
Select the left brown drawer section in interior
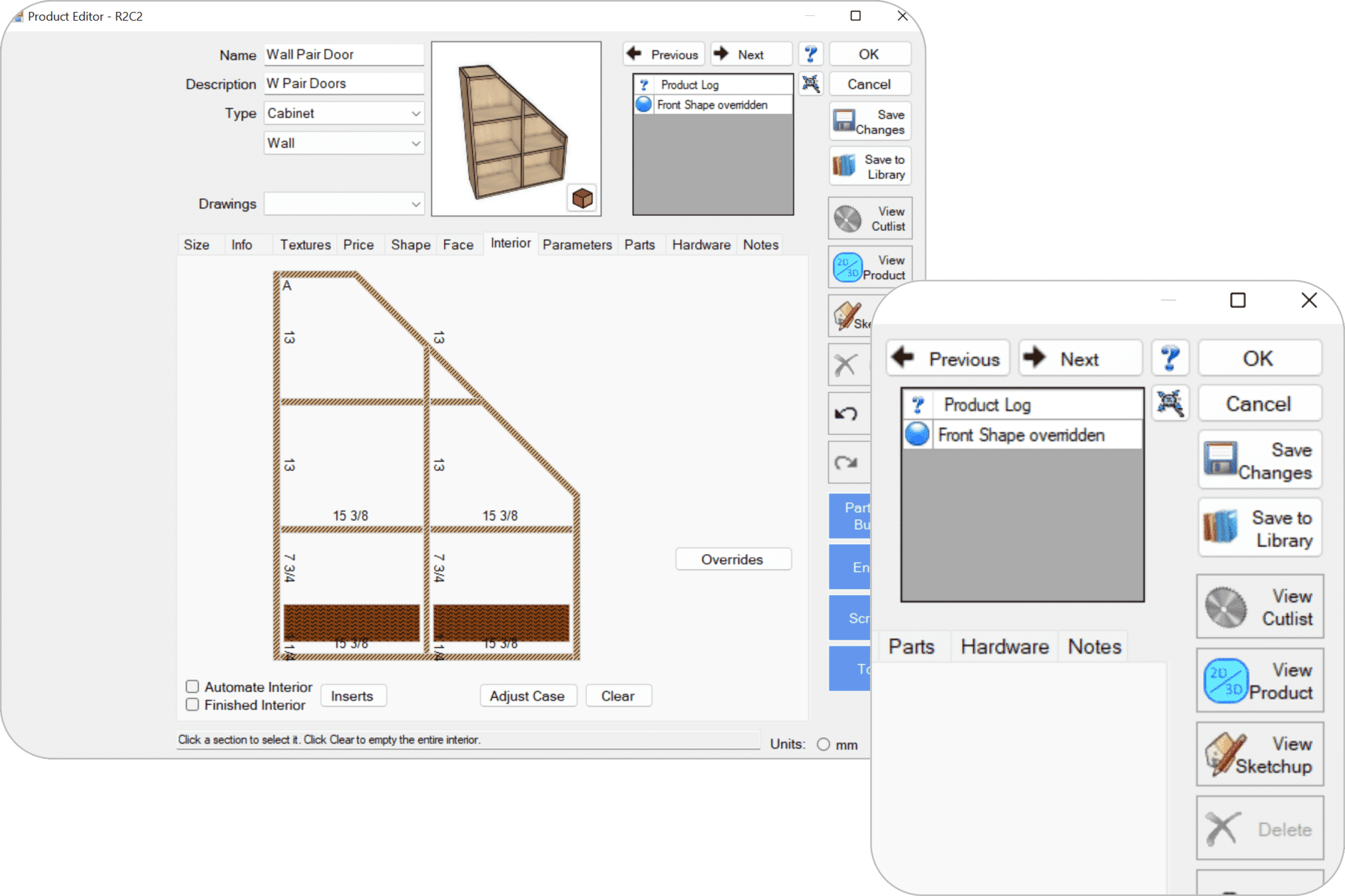(351, 622)
